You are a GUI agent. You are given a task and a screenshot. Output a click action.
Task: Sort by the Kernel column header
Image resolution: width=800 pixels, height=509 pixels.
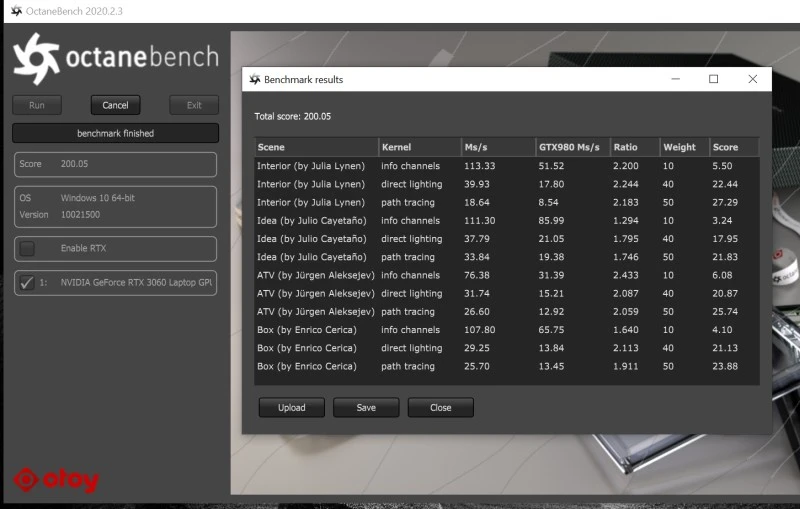tap(420, 147)
